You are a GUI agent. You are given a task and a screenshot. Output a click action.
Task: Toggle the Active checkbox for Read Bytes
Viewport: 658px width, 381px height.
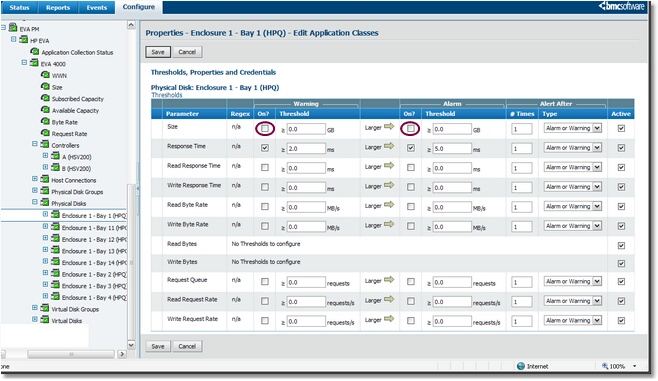(621, 245)
